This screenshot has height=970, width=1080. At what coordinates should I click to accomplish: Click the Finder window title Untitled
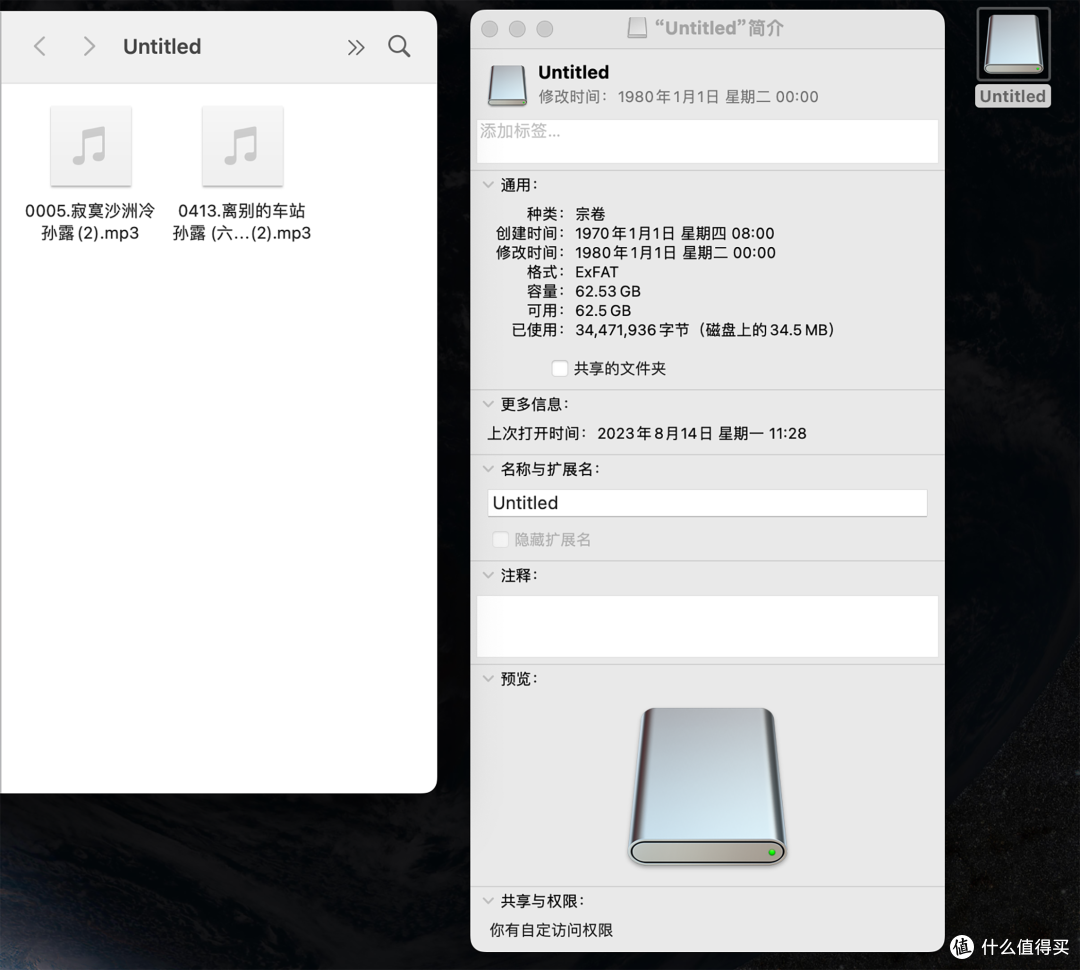[162, 47]
